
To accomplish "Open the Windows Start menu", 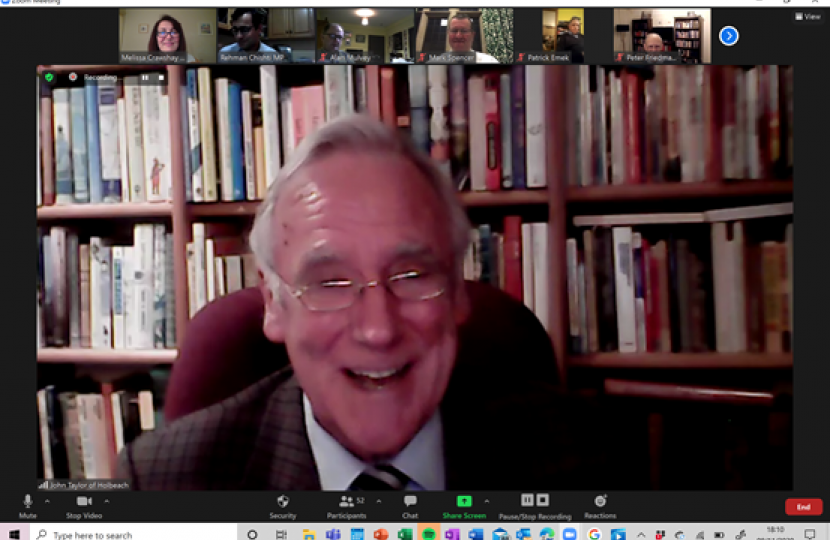I will click(14, 534).
